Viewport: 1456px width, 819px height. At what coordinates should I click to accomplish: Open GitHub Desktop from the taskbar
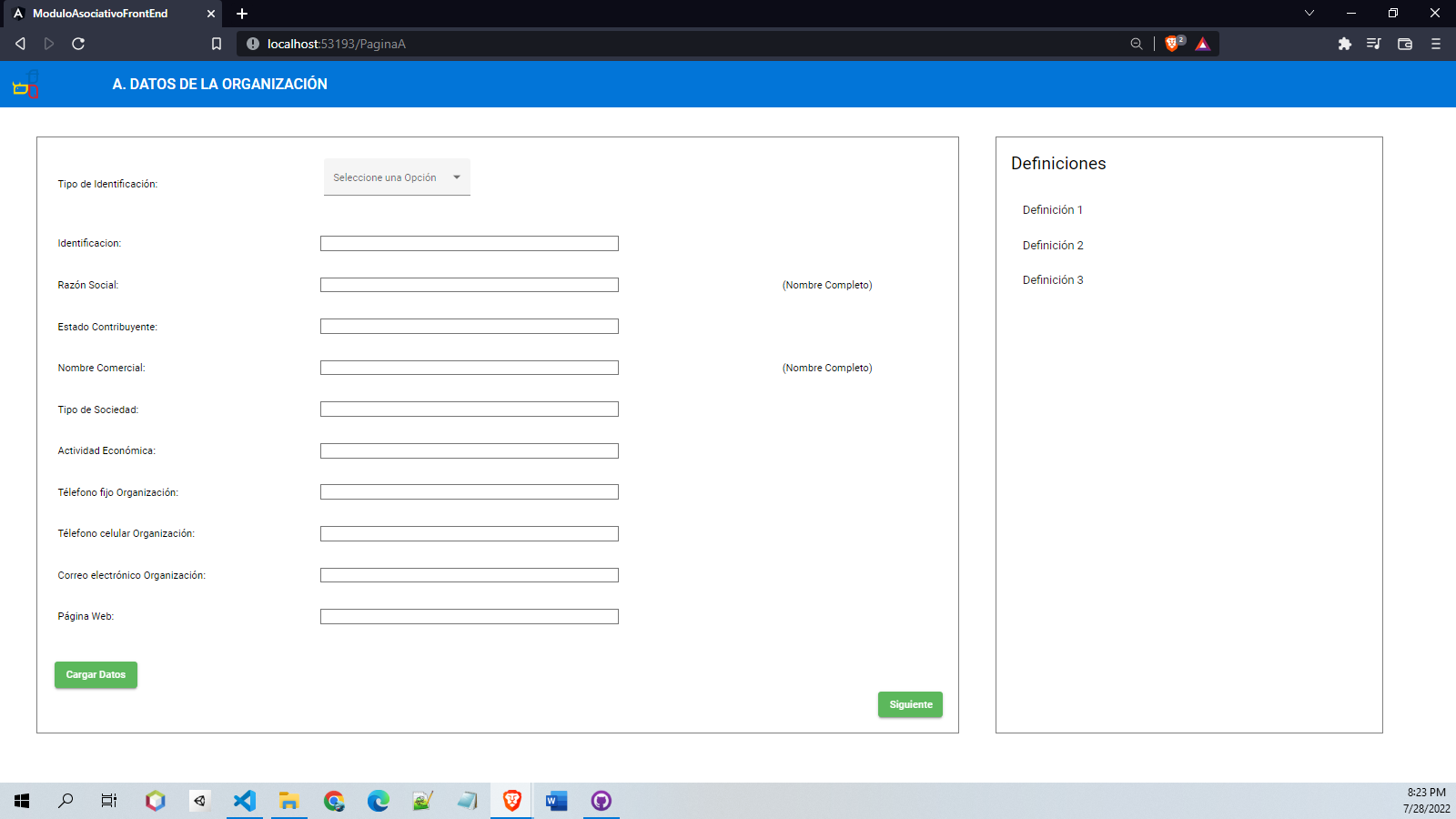(602, 801)
